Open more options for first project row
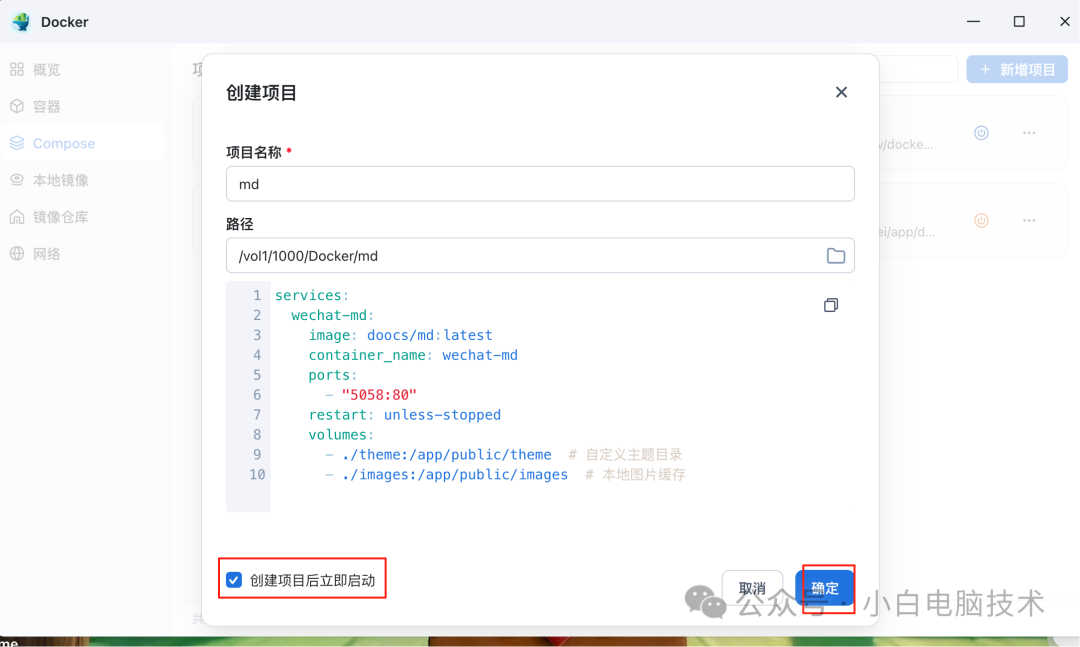Screen dimensions: 1080x647 (1029, 133)
